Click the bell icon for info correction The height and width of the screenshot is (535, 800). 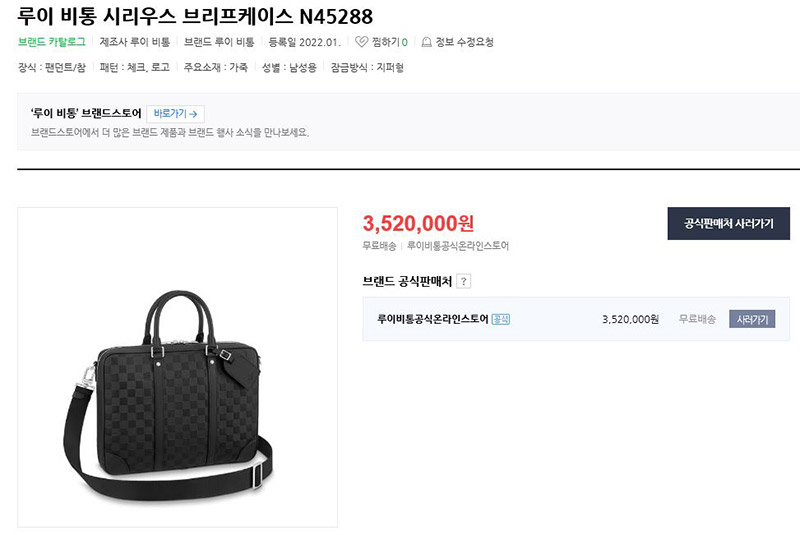click(x=427, y=42)
